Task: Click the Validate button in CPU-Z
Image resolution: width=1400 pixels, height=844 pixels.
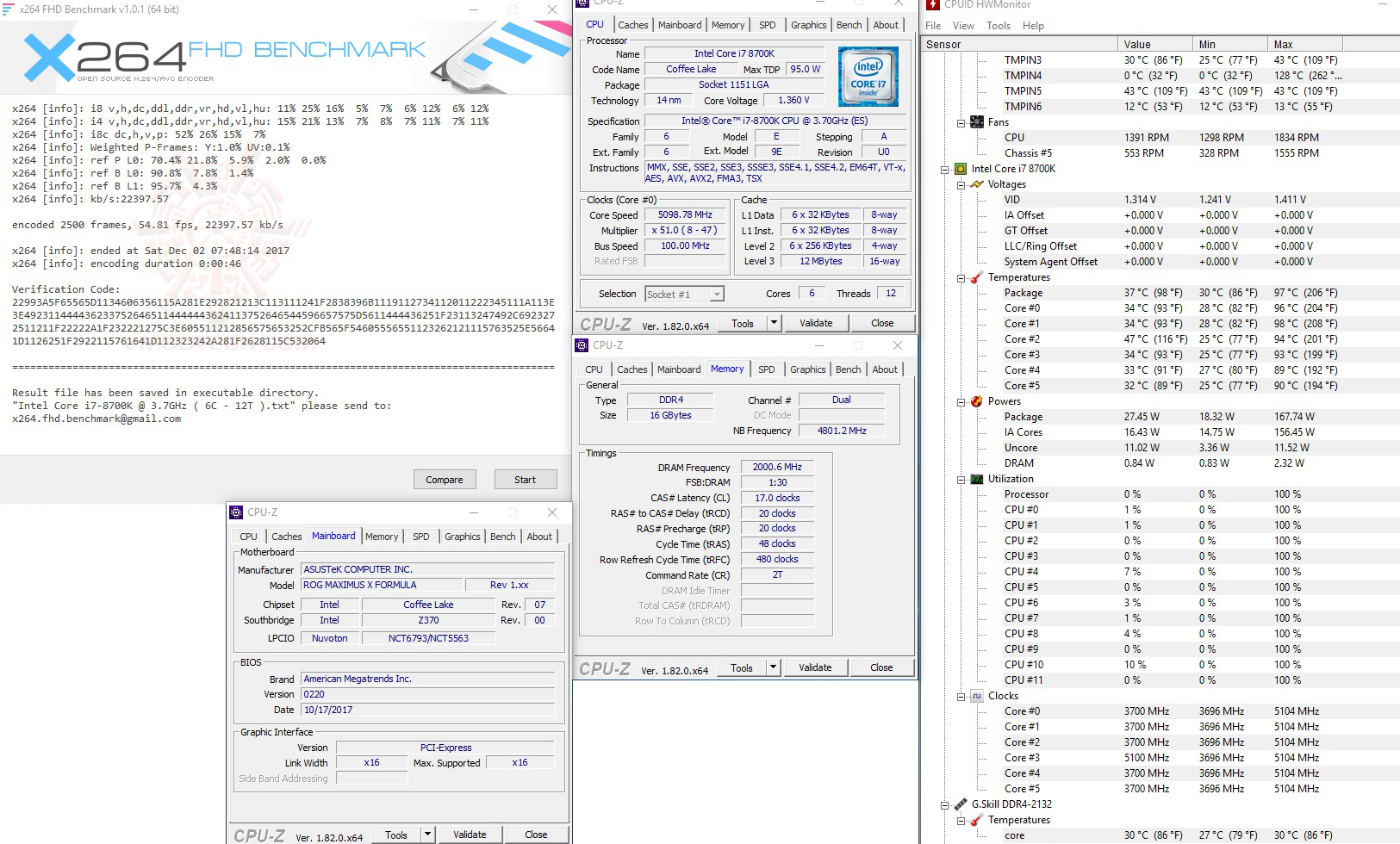Action: click(x=816, y=322)
